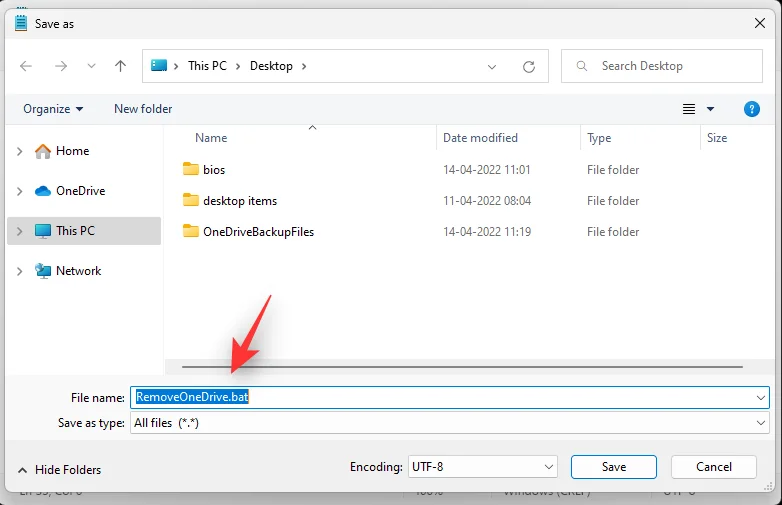Sort by Name column
Viewport: 782px width, 505px height.
point(211,138)
